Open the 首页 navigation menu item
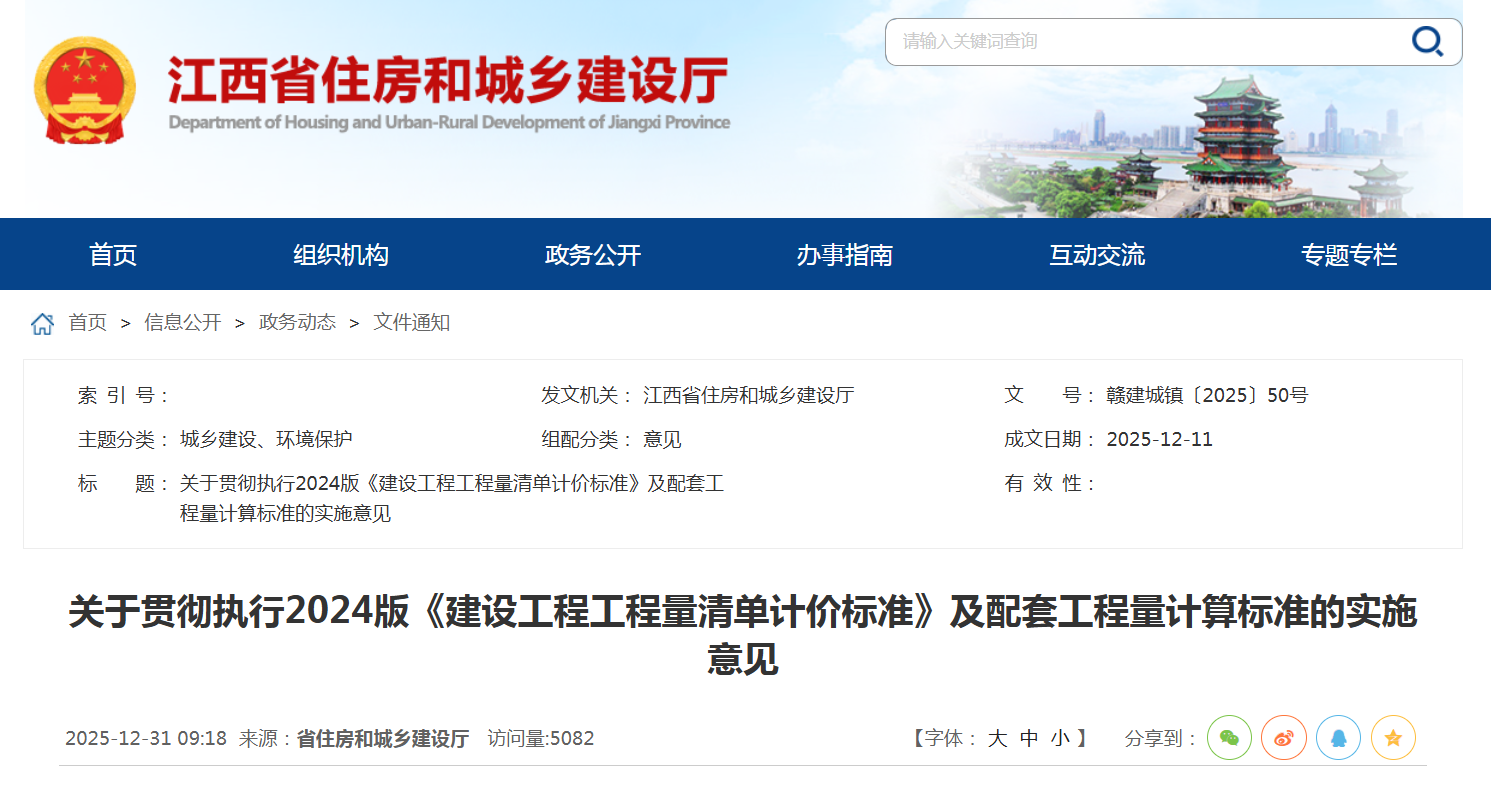The image size is (1491, 786). [x=113, y=255]
